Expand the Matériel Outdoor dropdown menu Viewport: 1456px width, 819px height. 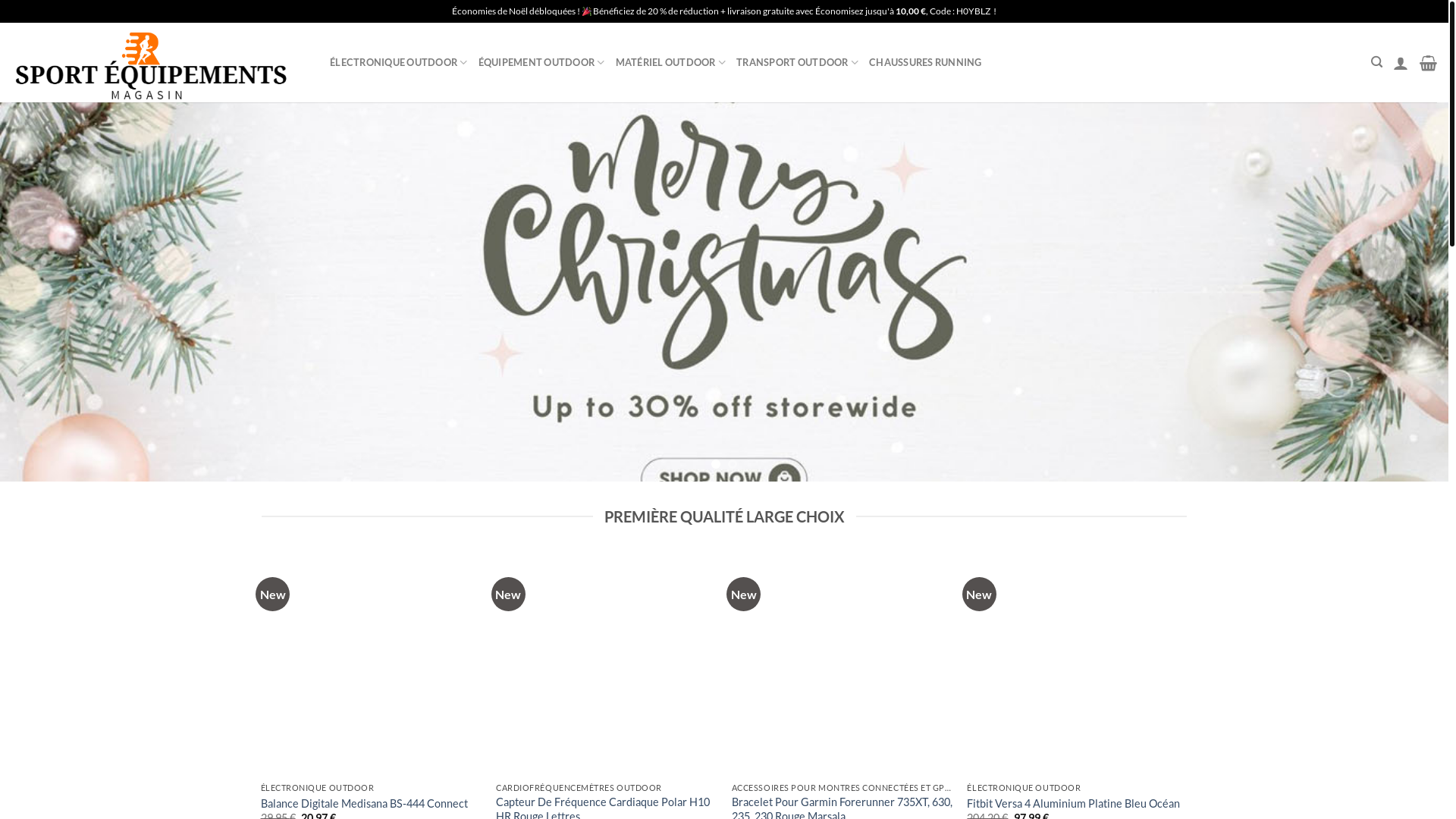[x=670, y=62]
